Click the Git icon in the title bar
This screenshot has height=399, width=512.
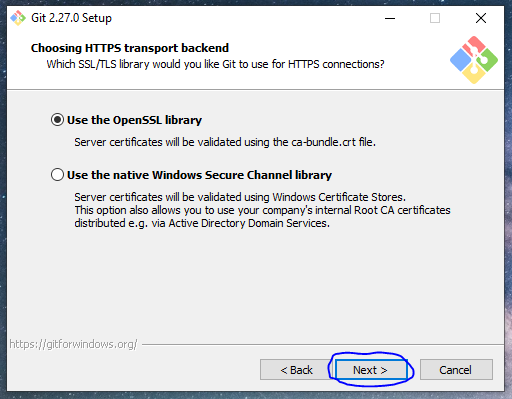coord(18,18)
